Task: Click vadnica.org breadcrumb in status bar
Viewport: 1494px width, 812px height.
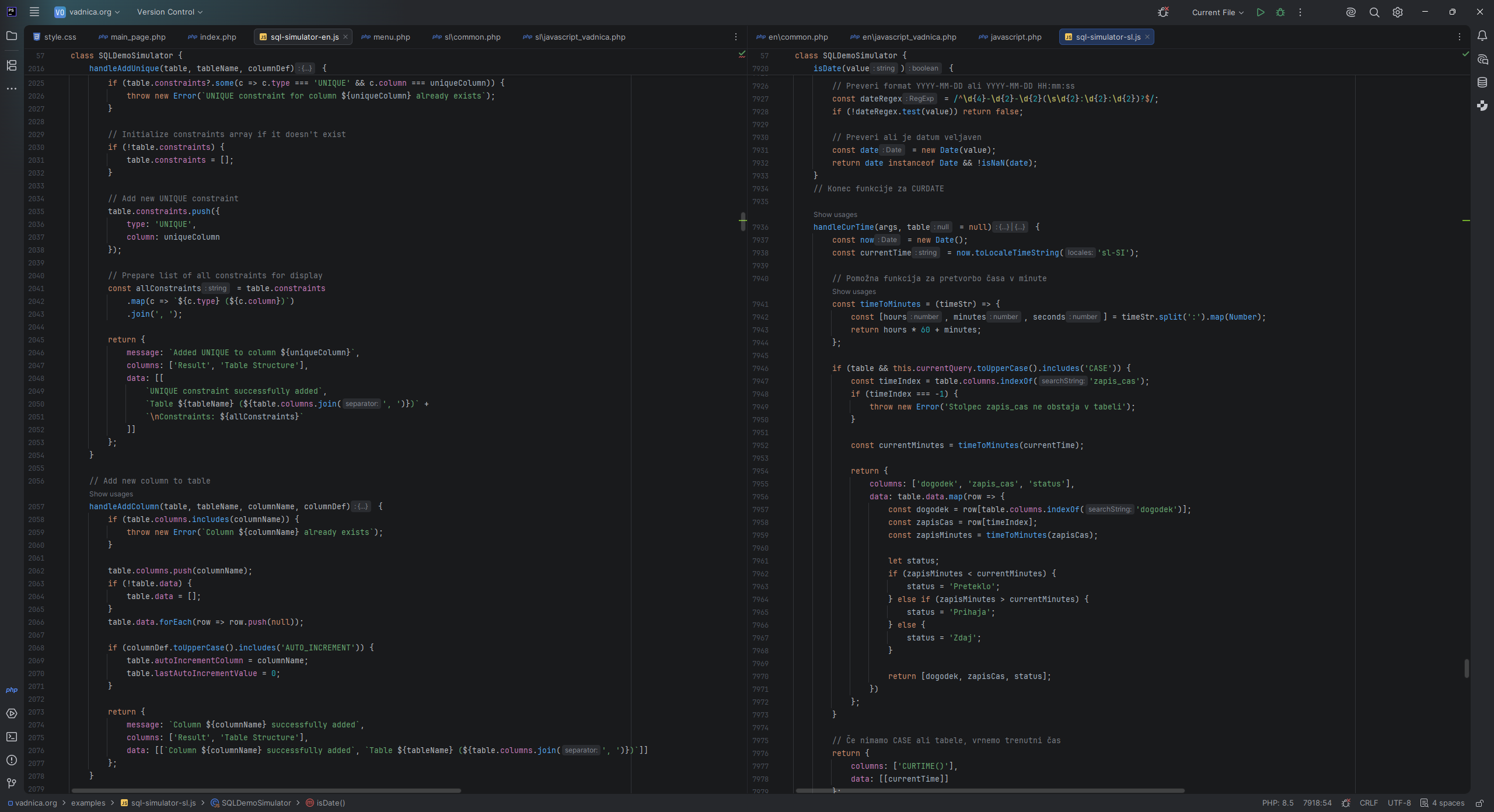Action: click(33, 803)
